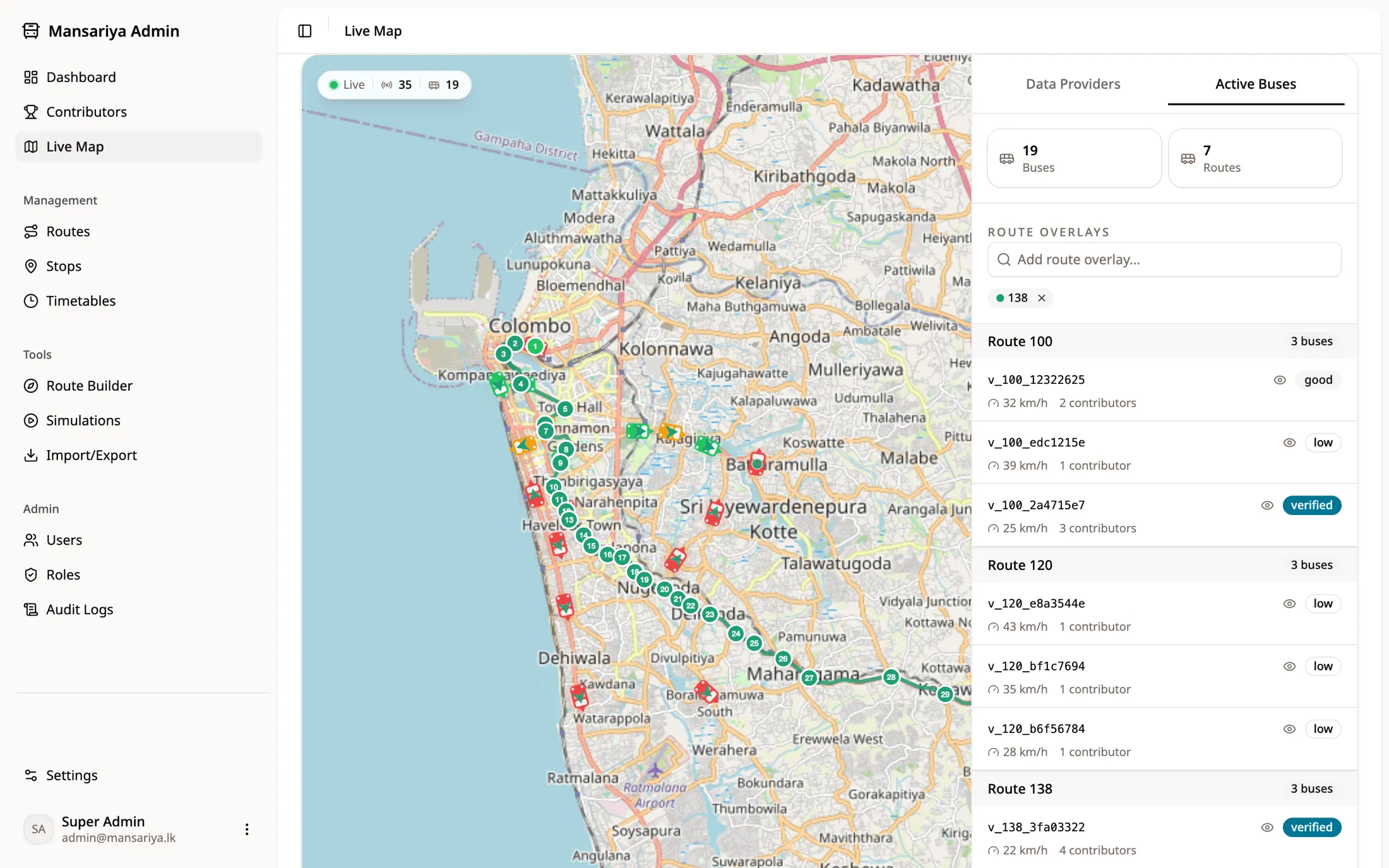Click the Live status indicator on map
The width and height of the screenshot is (1389, 868).
347,85
